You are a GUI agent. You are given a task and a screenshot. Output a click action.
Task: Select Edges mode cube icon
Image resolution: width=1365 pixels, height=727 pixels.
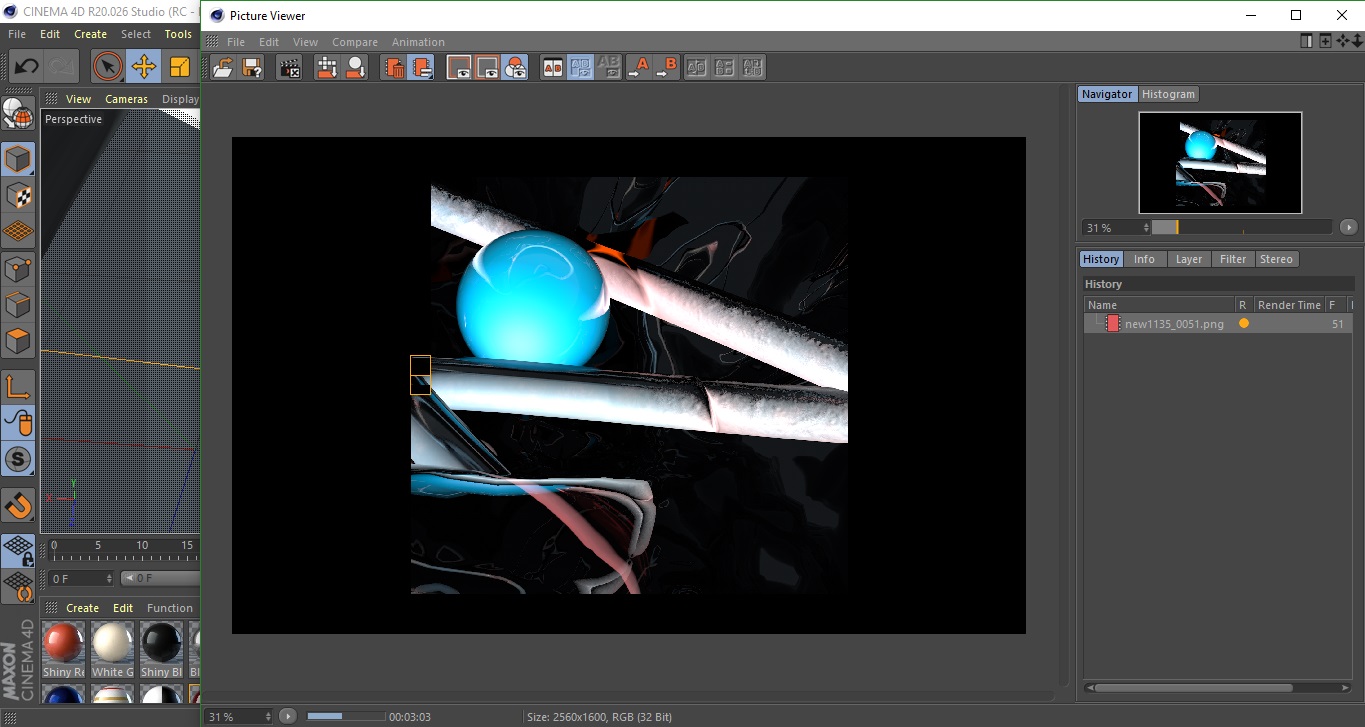[x=18, y=304]
